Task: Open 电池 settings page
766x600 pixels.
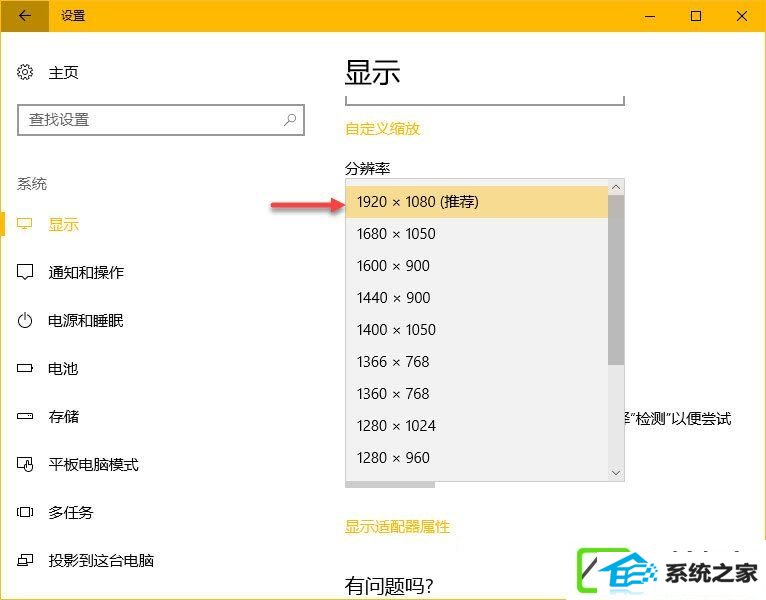Action: click(x=63, y=368)
